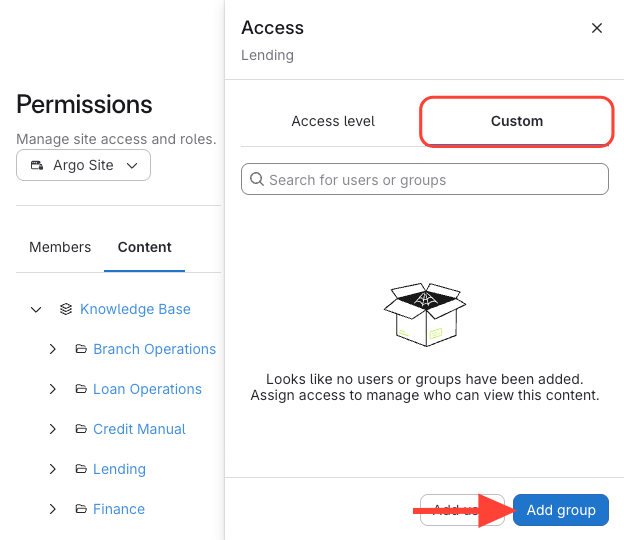The height and width of the screenshot is (540, 624).
Task: Open the Lending content link
Action: pos(119,469)
